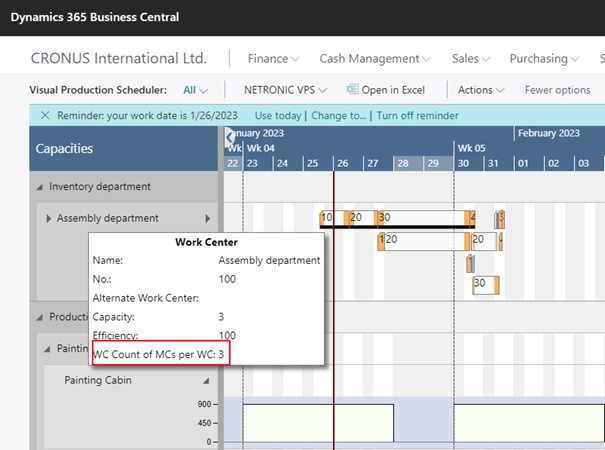Open the All filter dropdown
This screenshot has height=450, width=605.
pyautogui.click(x=195, y=90)
